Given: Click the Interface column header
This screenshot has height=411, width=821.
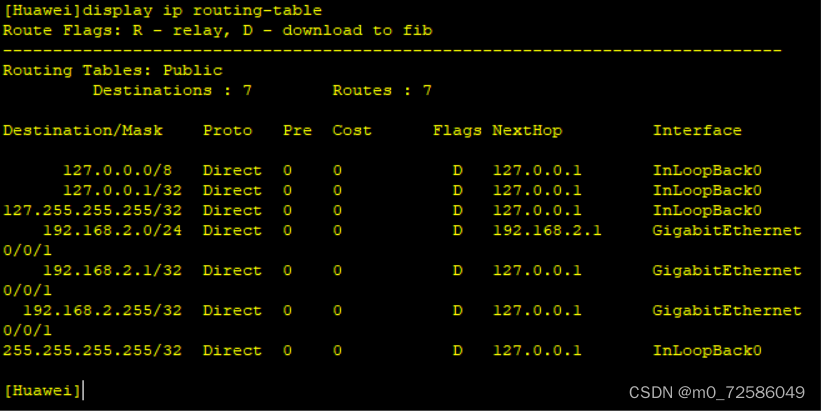Looking at the screenshot, I should click(697, 130).
